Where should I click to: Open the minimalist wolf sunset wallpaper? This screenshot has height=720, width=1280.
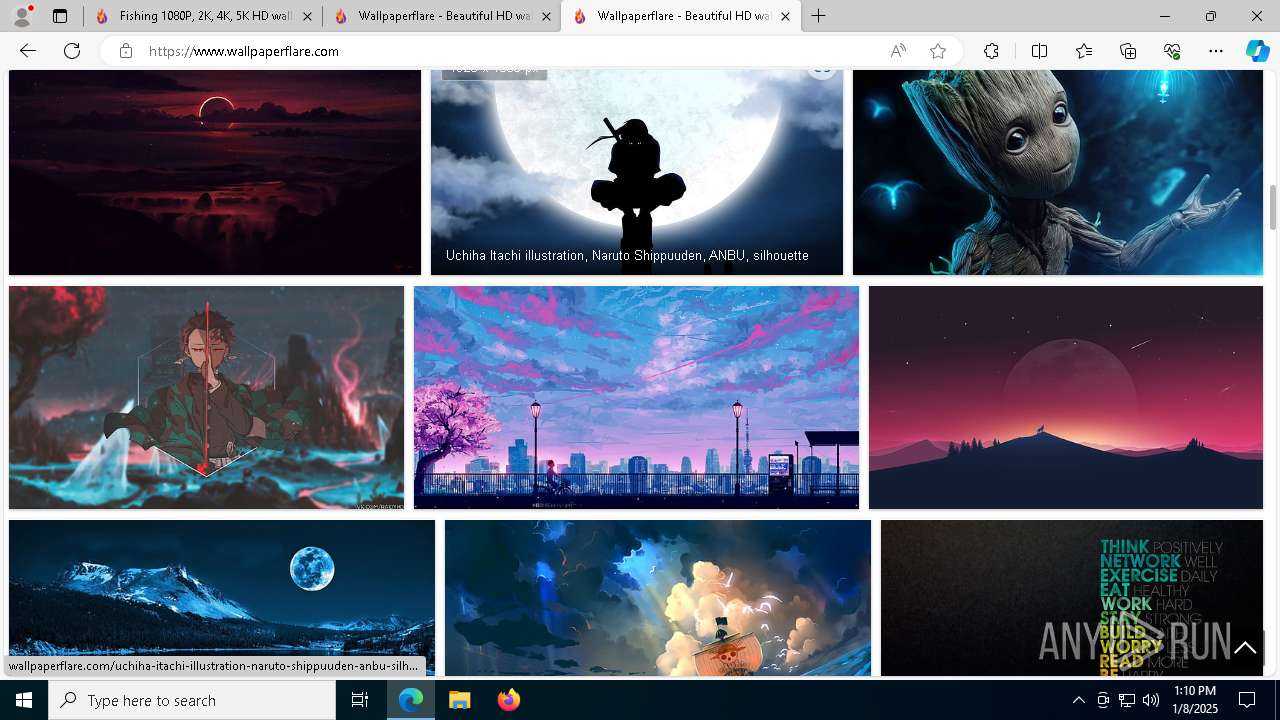(1066, 398)
